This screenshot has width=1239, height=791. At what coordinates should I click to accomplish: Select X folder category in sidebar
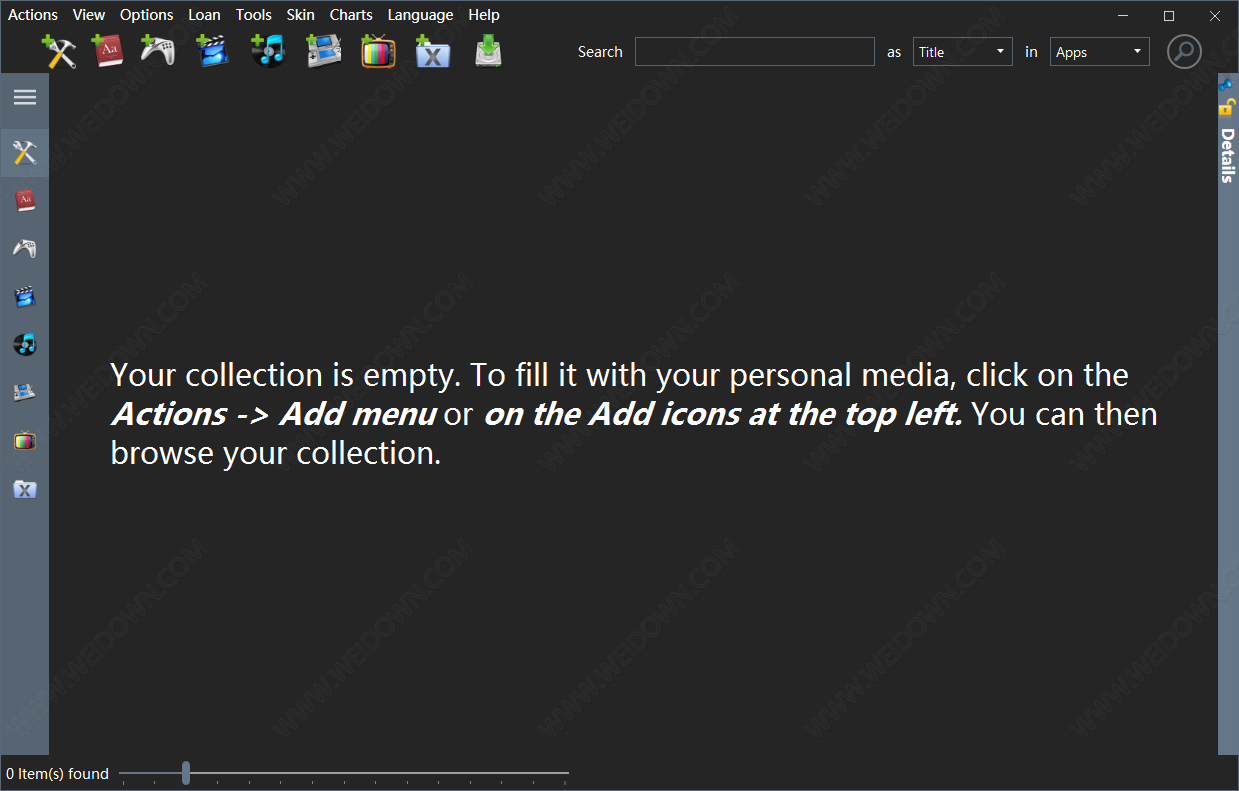pyautogui.click(x=25, y=489)
